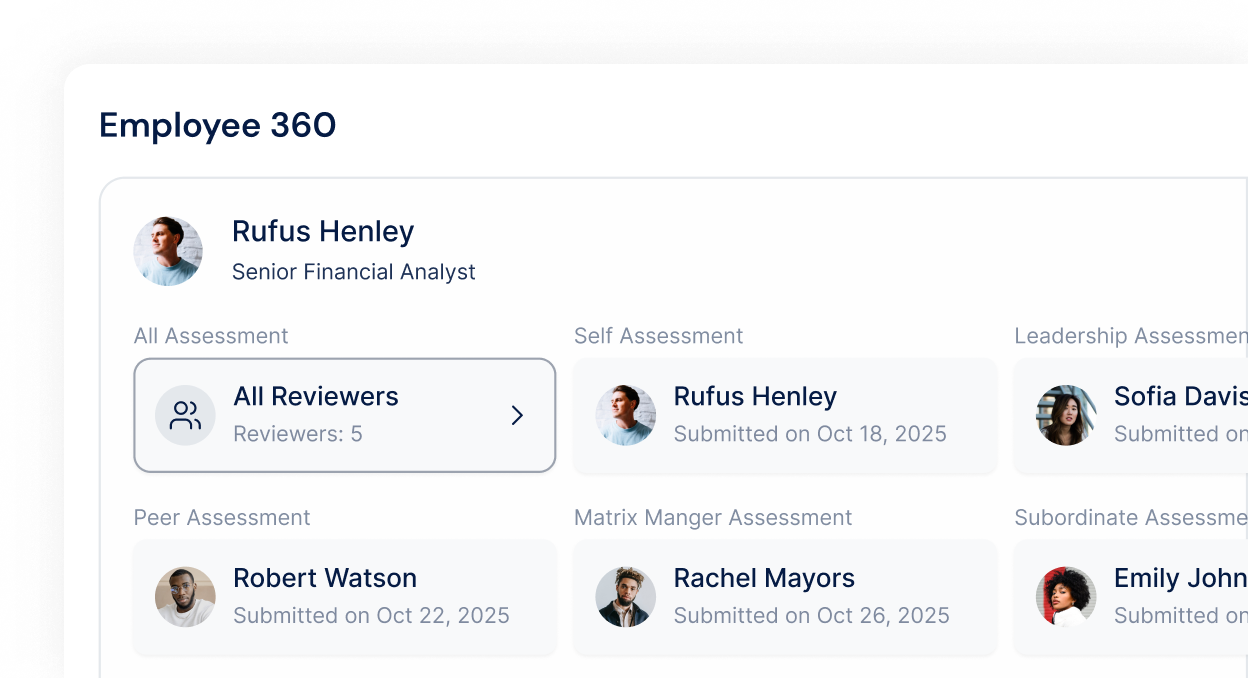Click Rachel Mayors' avatar photo
Viewport: 1248px width, 678px height.
pos(626,597)
